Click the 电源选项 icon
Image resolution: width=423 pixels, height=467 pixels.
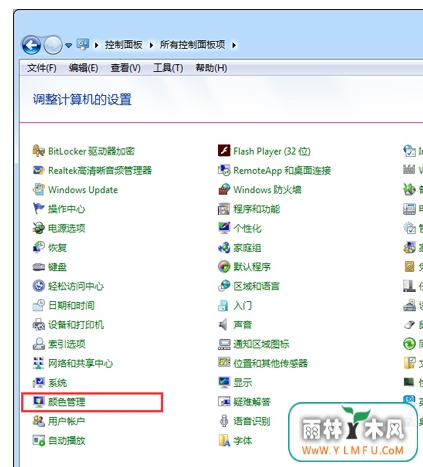(x=39, y=228)
